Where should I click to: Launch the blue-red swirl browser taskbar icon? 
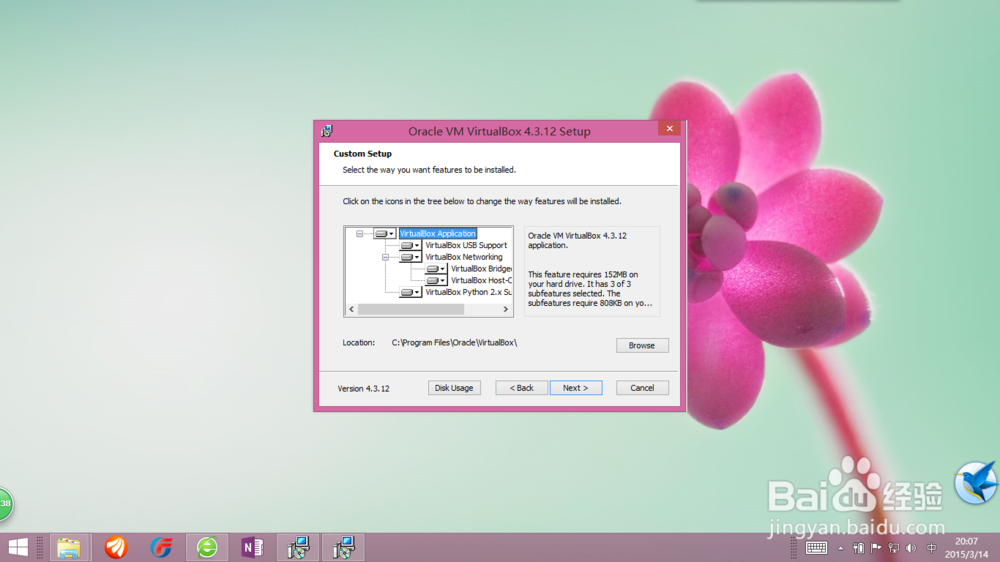coord(161,547)
